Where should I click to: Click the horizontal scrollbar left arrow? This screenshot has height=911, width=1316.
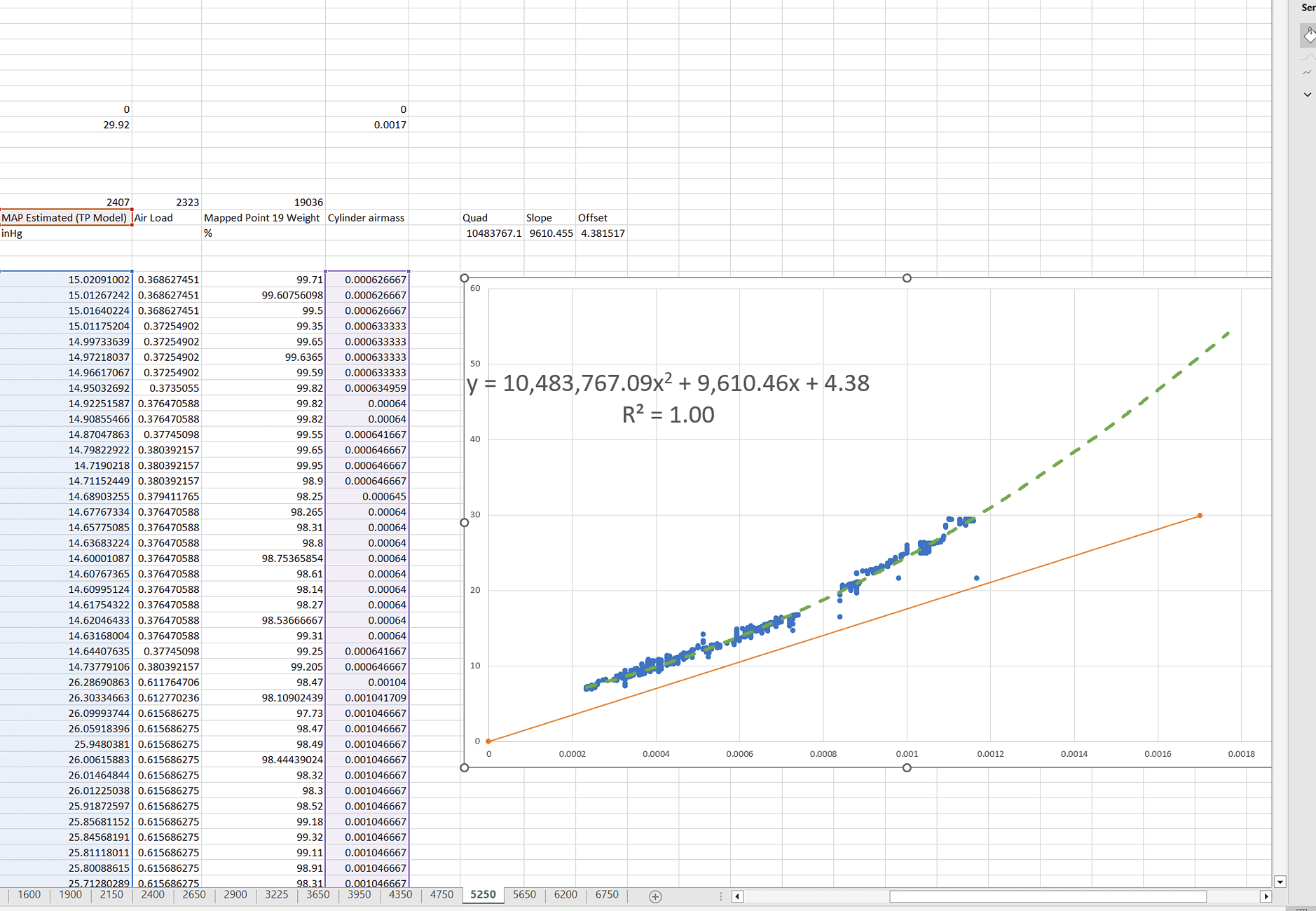pos(737,896)
